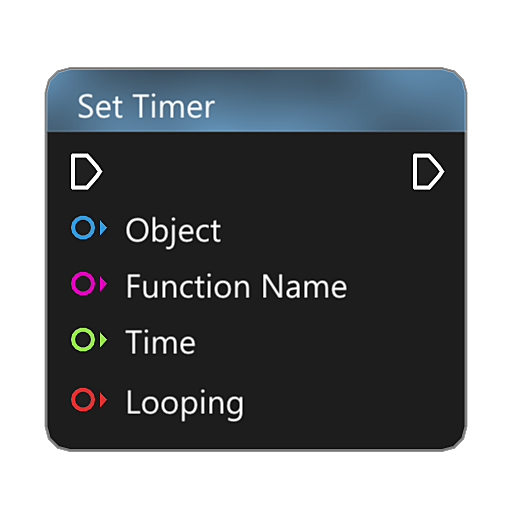
Task: Click the small blue arrow beside Object pin
Action: click(103, 228)
